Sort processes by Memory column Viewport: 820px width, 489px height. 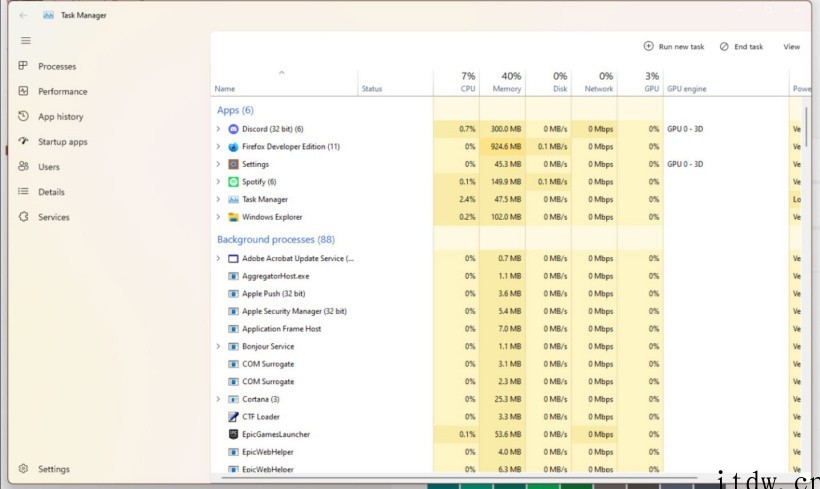(x=503, y=82)
